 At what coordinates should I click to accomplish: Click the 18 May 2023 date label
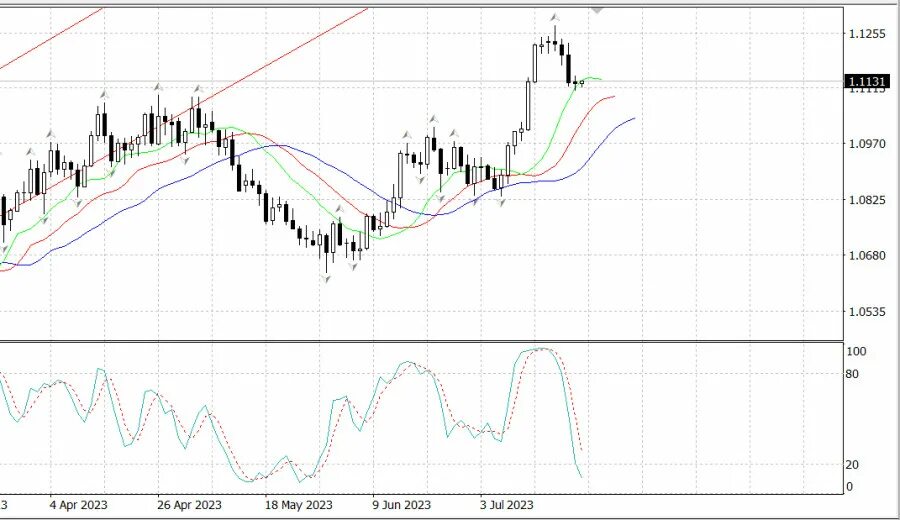click(298, 505)
